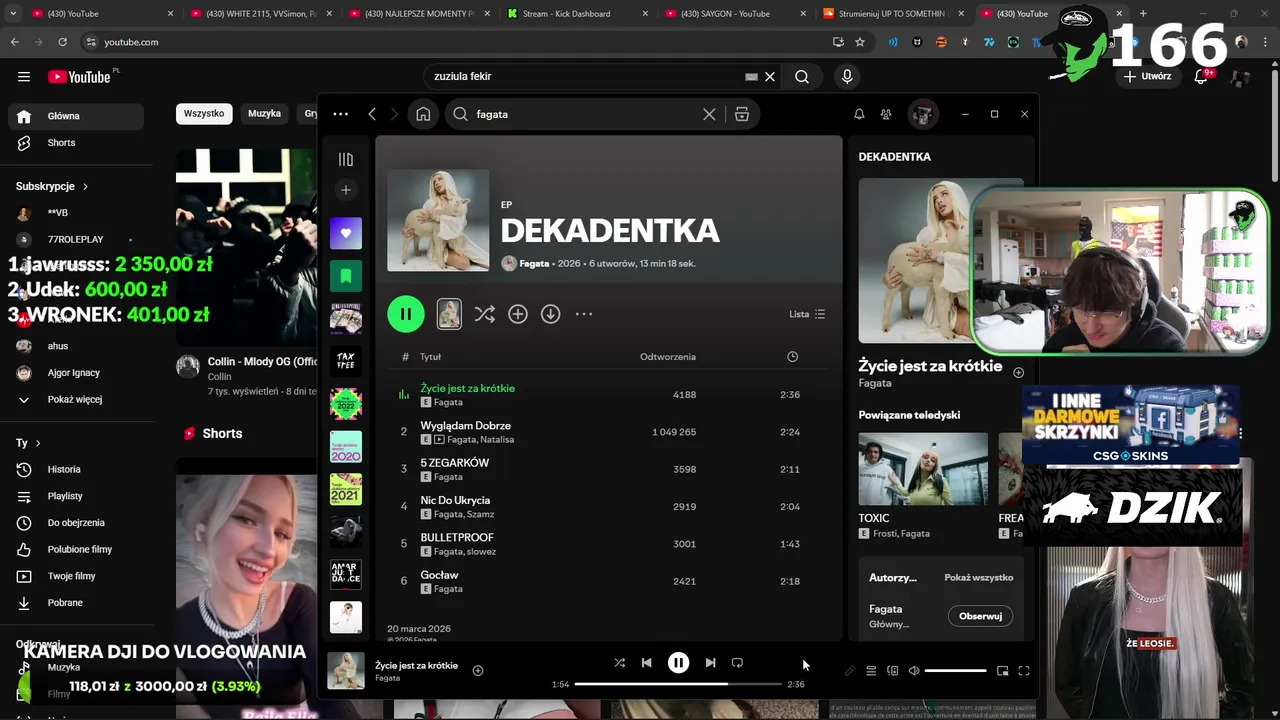Toggle repeat in the bottom player bar
The width and height of the screenshot is (1280, 720).
tap(737, 662)
